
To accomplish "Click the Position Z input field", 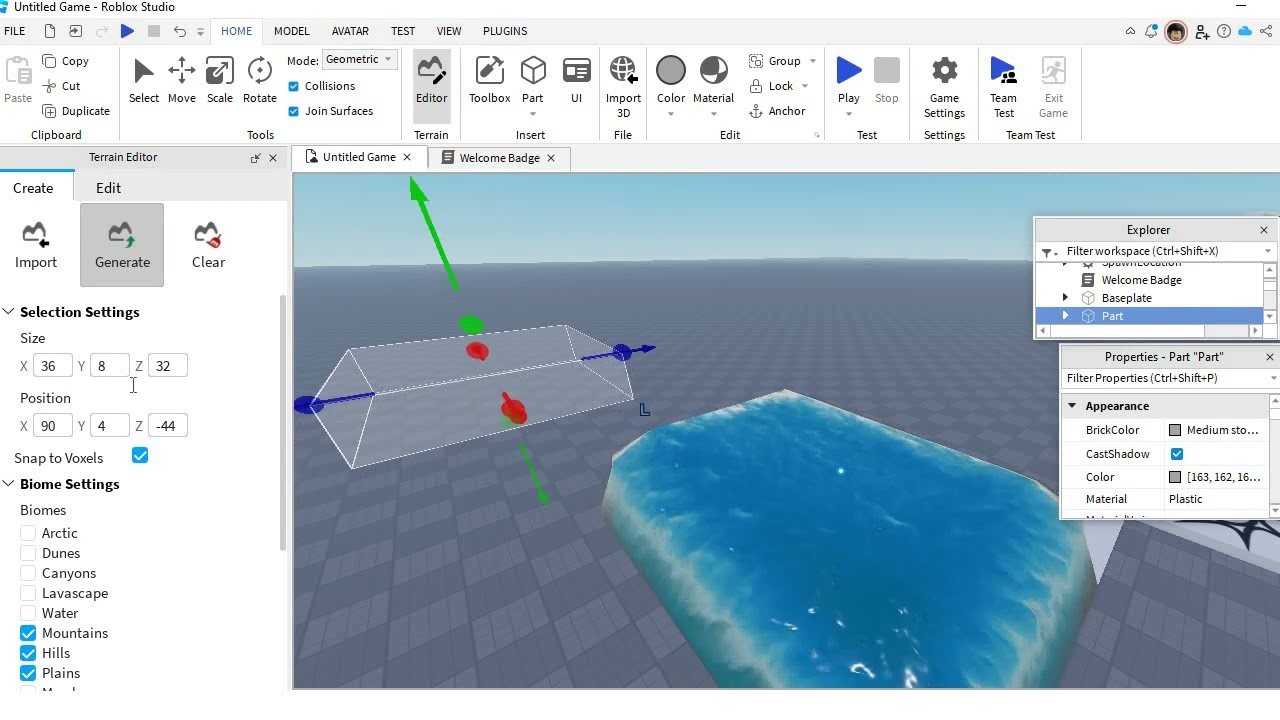I will (x=167, y=426).
